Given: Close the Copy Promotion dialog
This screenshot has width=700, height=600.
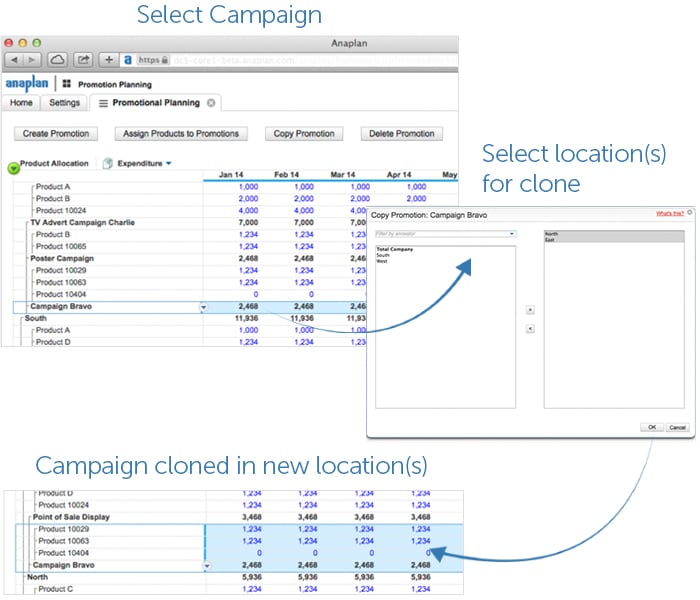Looking at the screenshot, I should (690, 212).
